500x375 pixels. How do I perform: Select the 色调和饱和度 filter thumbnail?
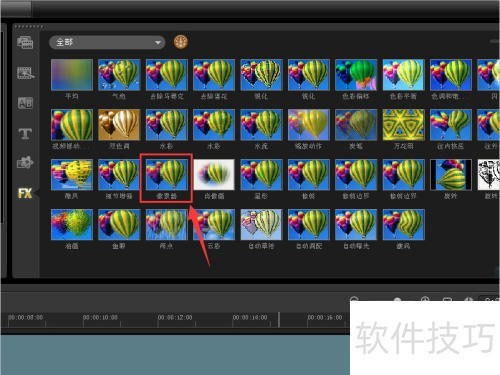(451, 75)
